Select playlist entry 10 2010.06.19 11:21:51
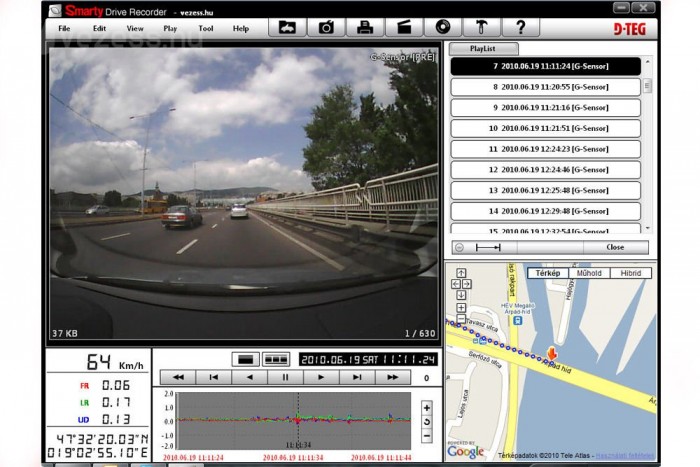700x467 pixels. (x=545, y=128)
